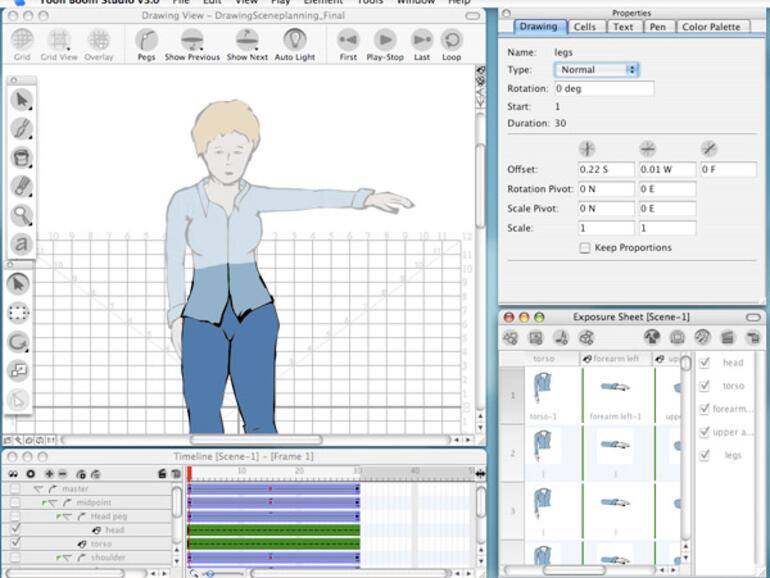This screenshot has width=770, height=578.
Task: Enable the Keep Proportions checkbox
Action: [585, 248]
